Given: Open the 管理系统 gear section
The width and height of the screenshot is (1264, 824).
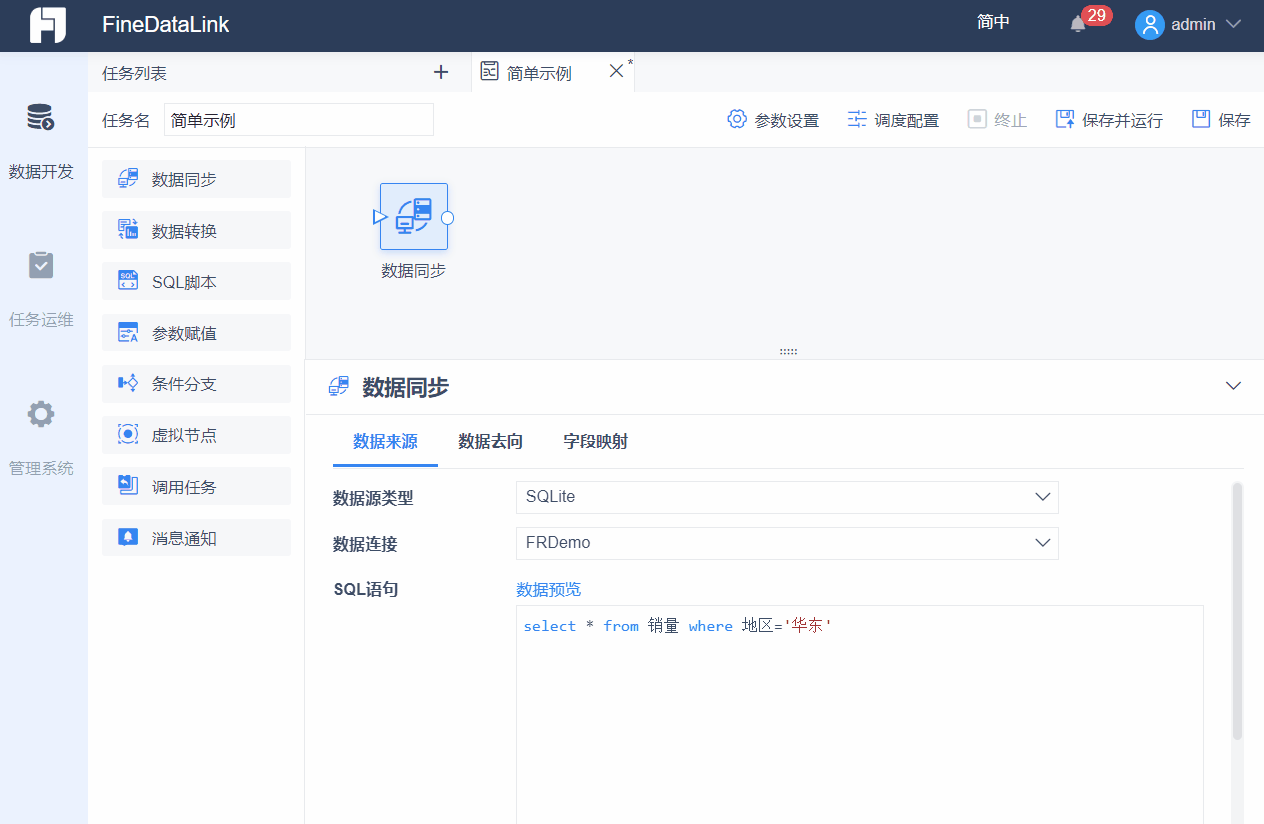Looking at the screenshot, I should pos(41,438).
